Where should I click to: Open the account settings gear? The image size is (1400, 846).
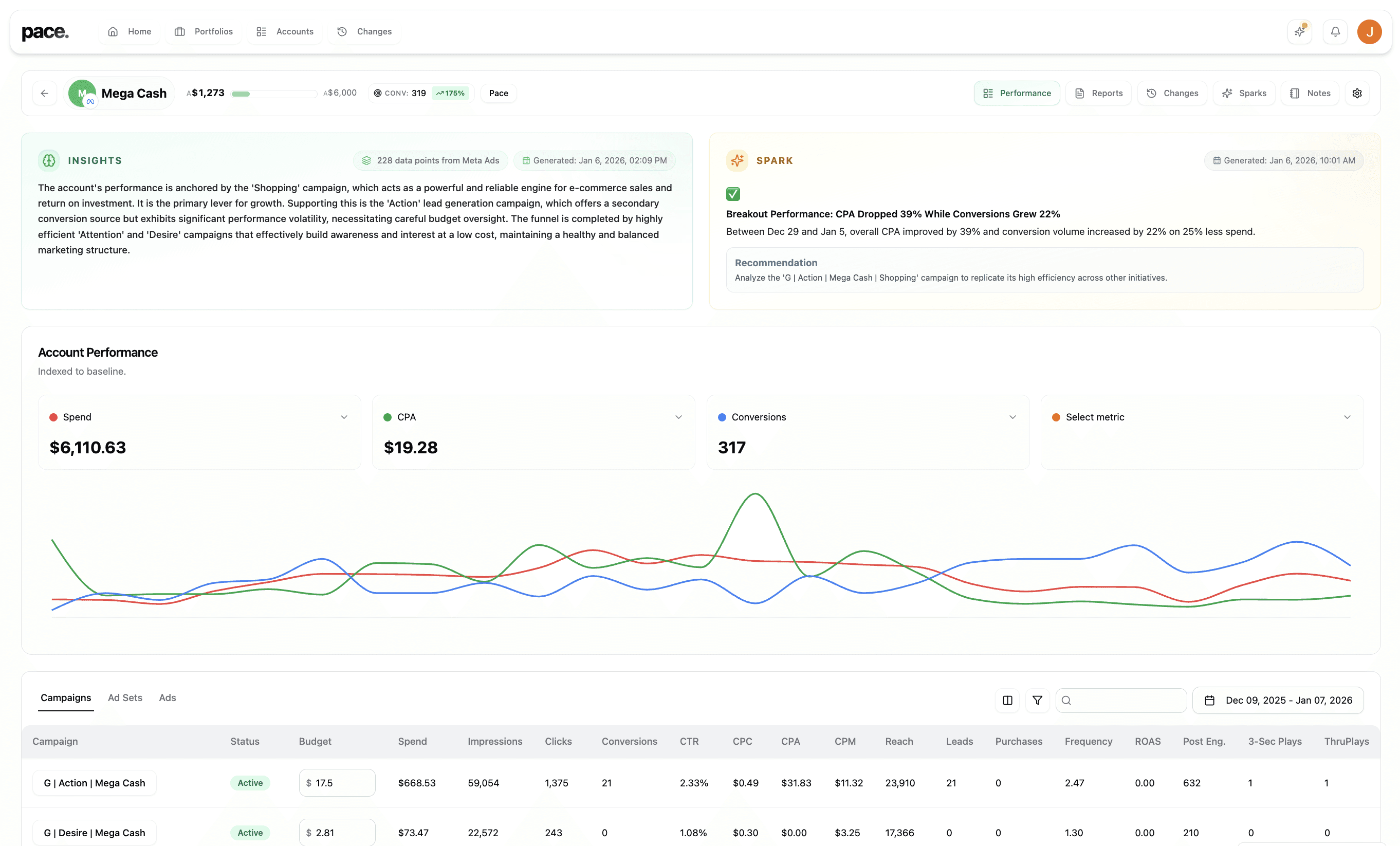click(1357, 93)
